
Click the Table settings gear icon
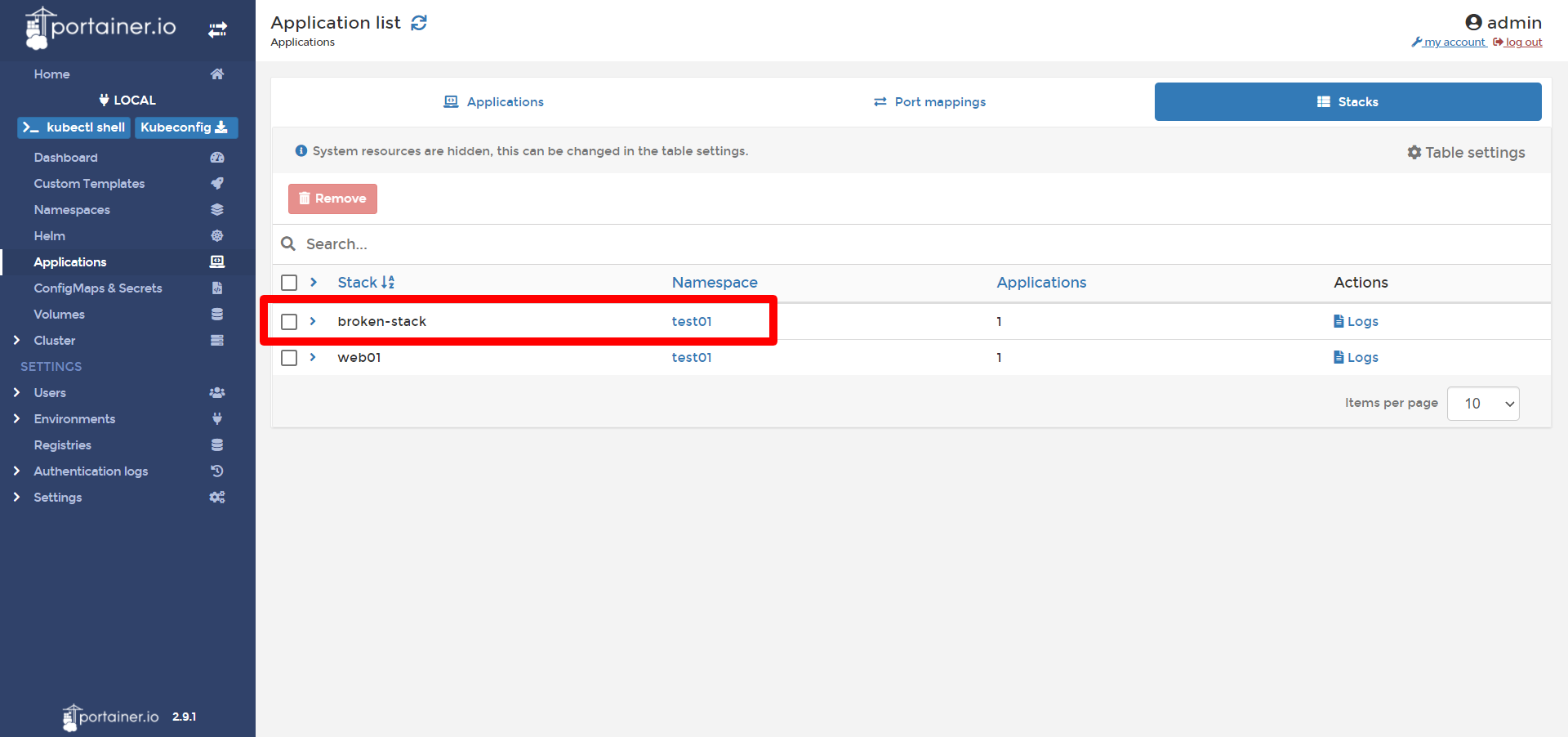(x=1414, y=152)
